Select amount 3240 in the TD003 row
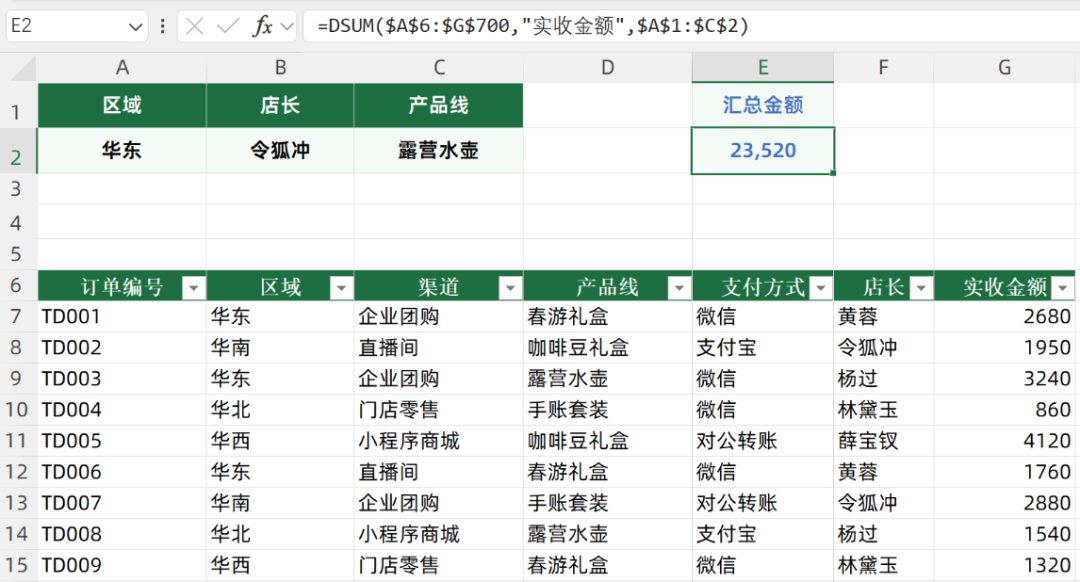The image size is (1080, 582). point(1004,379)
